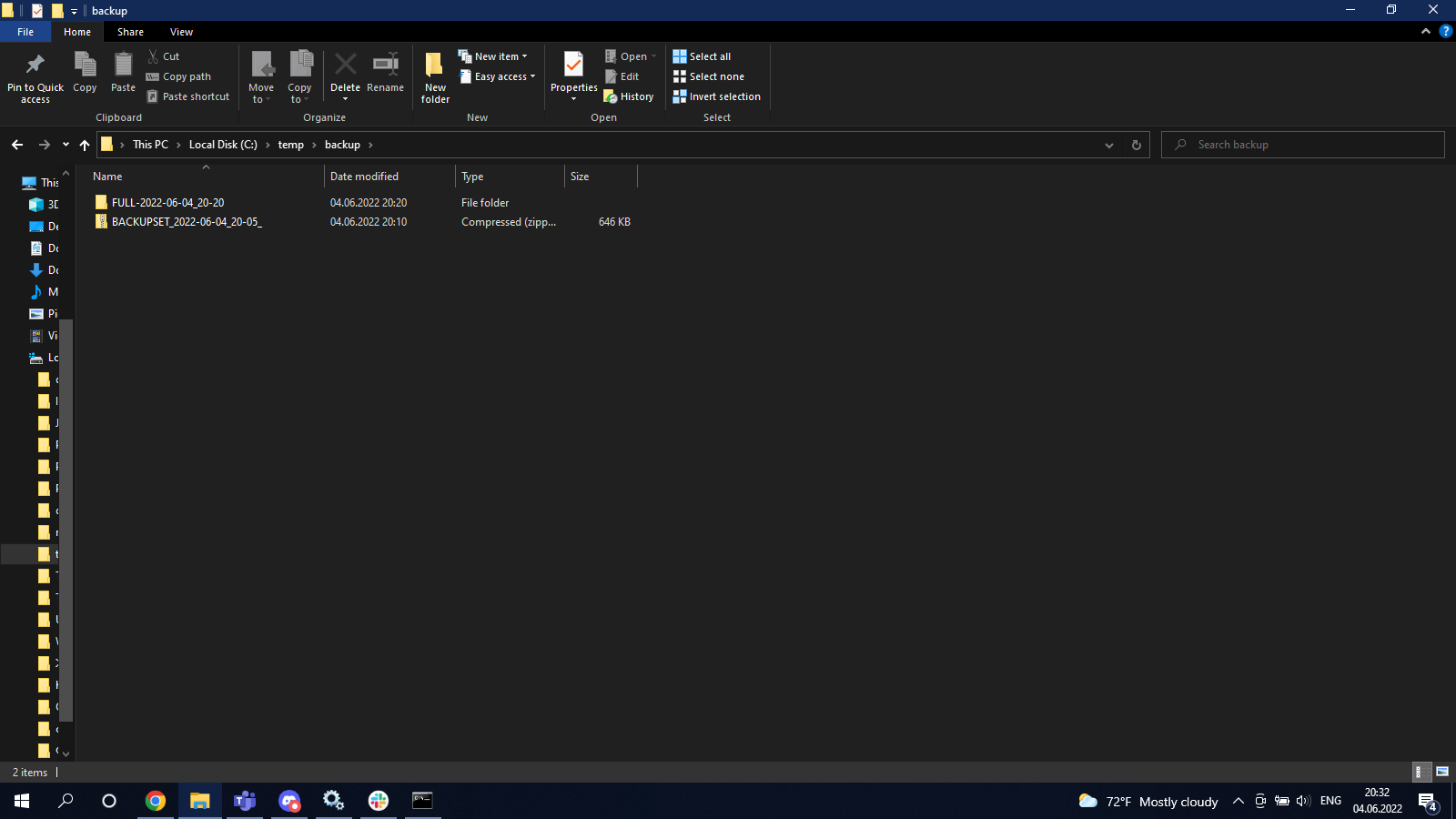Go up to parent folder

pos(85,145)
